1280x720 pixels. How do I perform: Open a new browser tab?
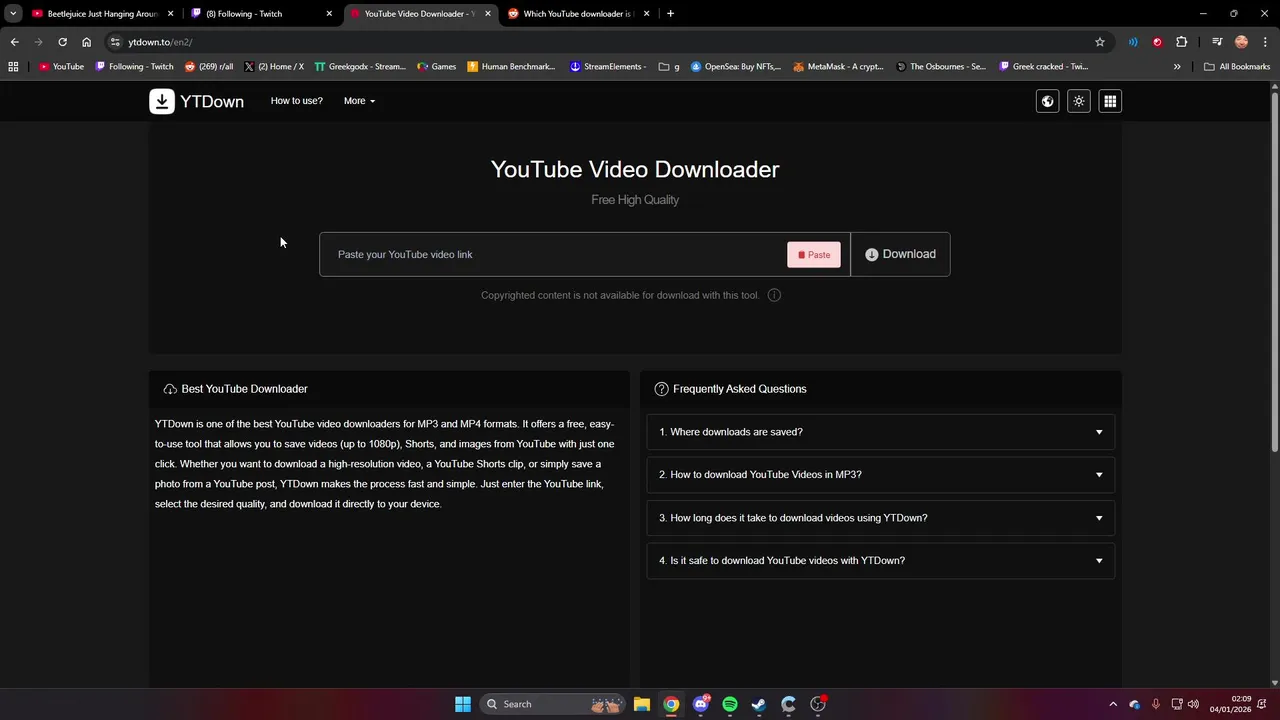(670, 14)
